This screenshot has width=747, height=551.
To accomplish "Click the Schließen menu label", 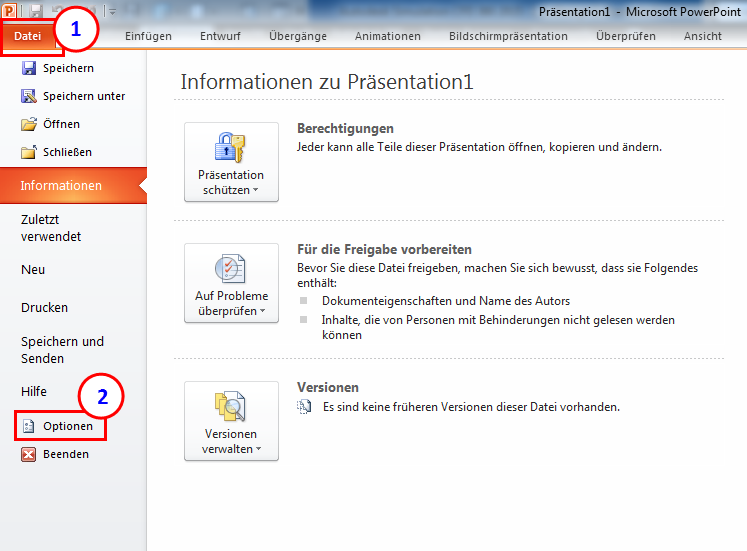I will [x=67, y=152].
